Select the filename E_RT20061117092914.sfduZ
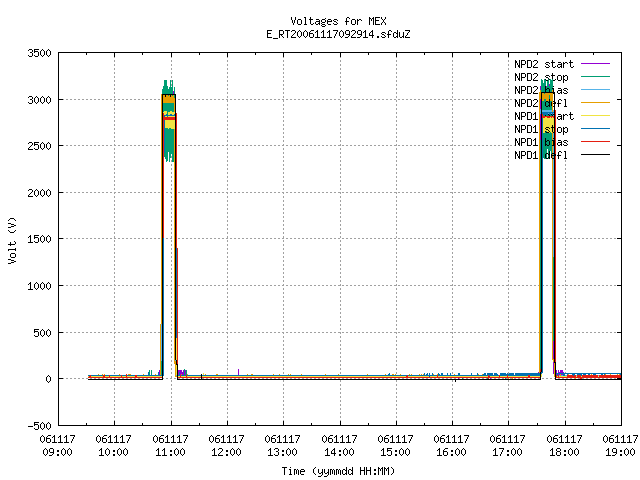This screenshot has width=640, height=480. 338,34
